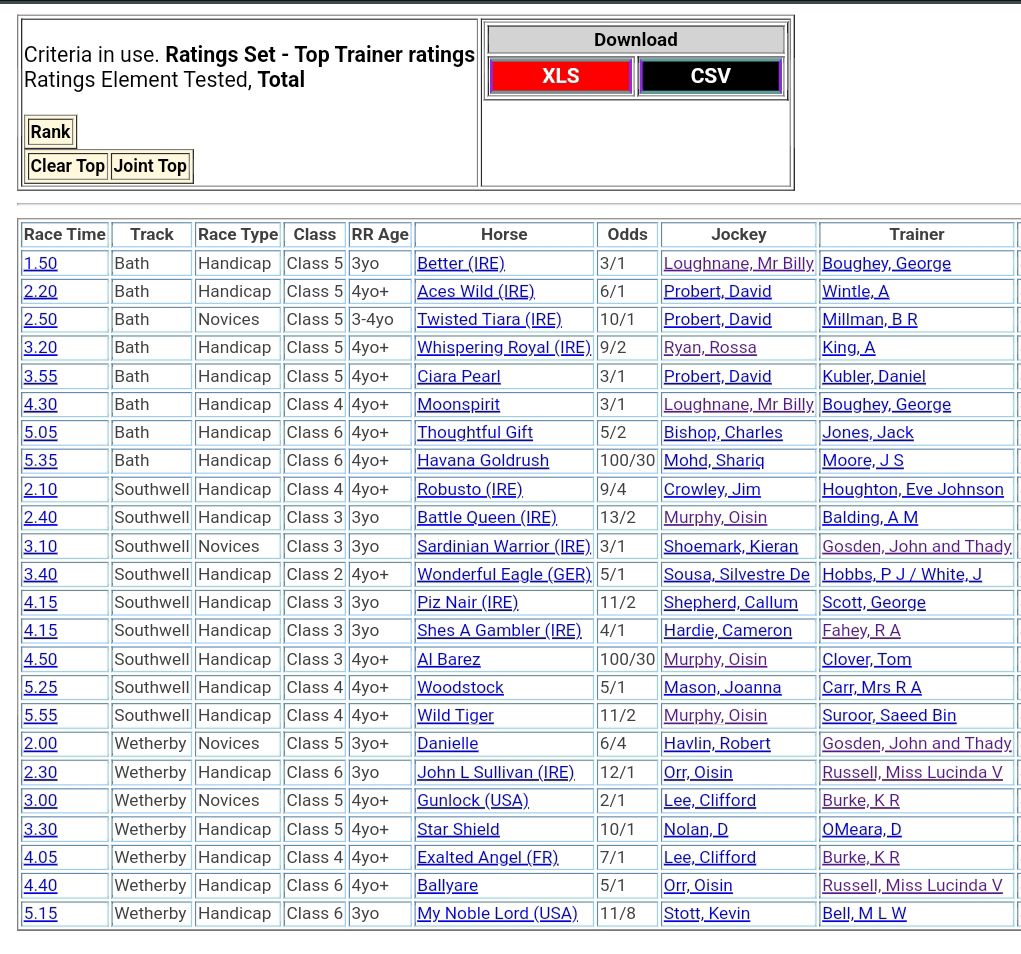Open the 1.50 Bath race link

tap(41, 263)
